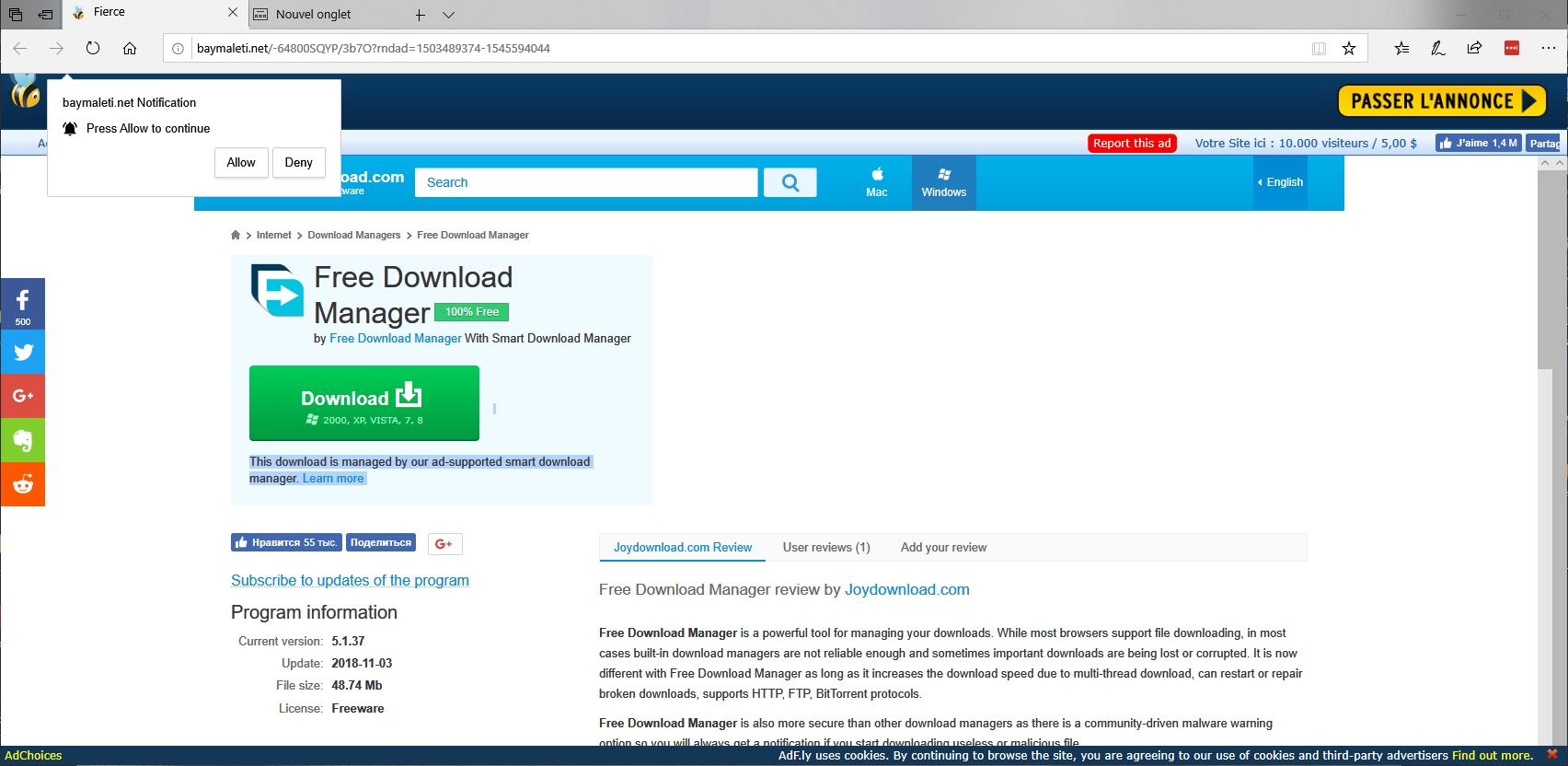Open Find out more cookie link
1568x766 pixels.
pos(1493,755)
